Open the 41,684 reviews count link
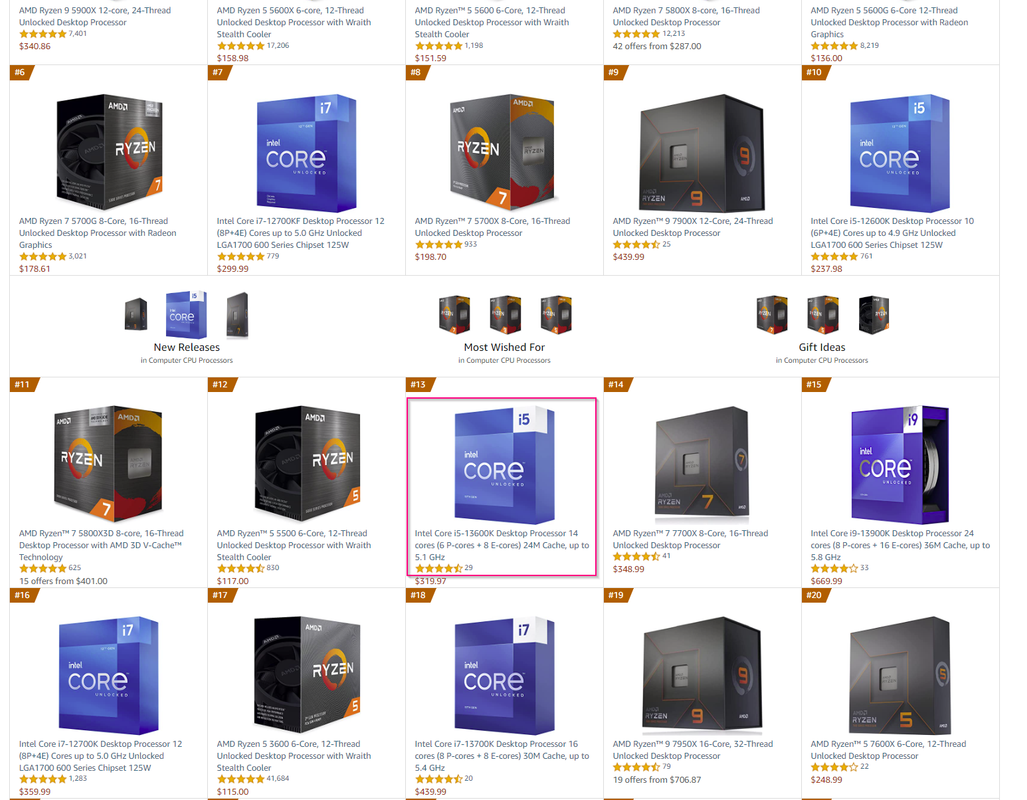The image size is (1027, 800). (278, 778)
